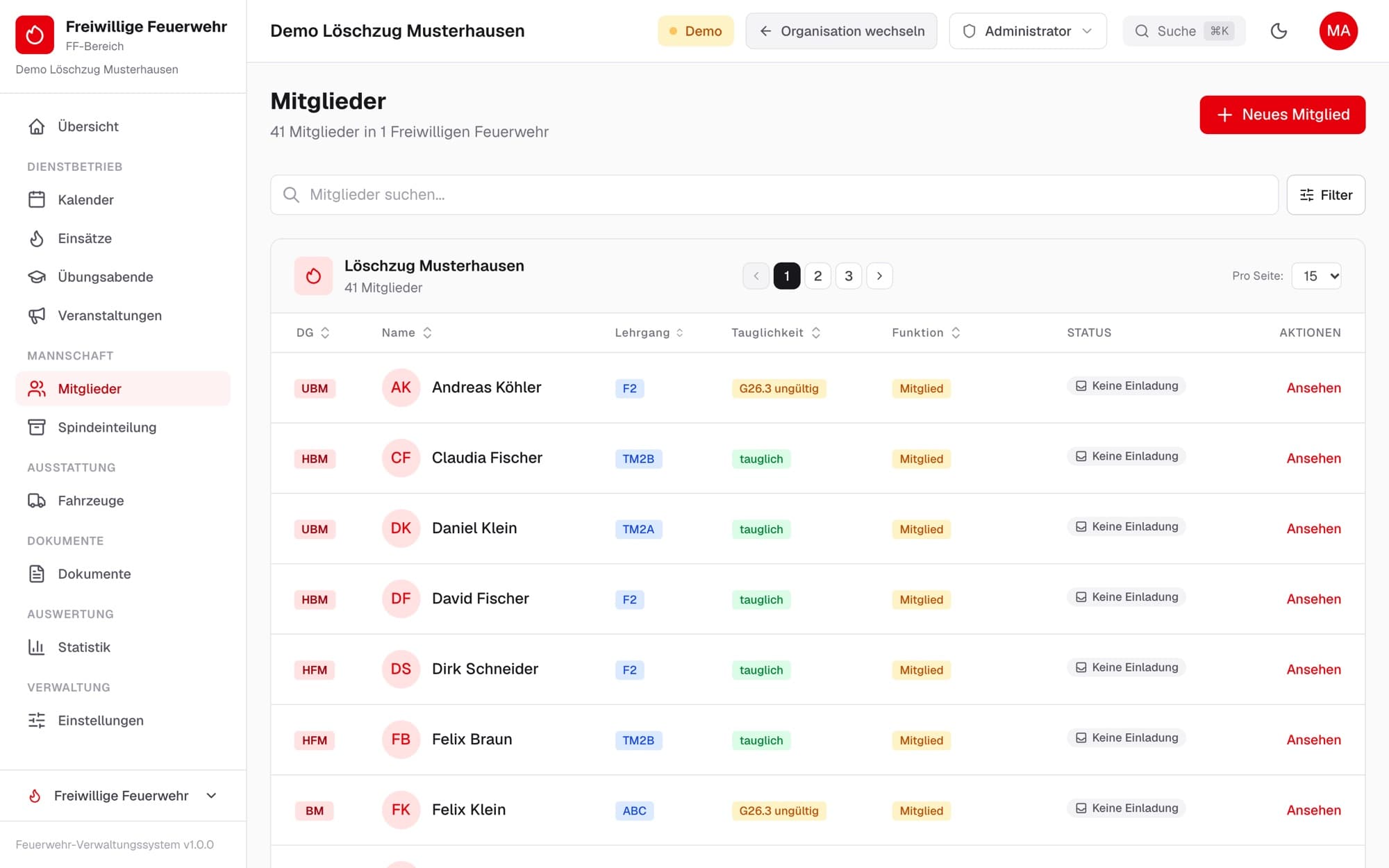Go to page 3 of members
This screenshot has width=1389, height=868.
[848, 276]
